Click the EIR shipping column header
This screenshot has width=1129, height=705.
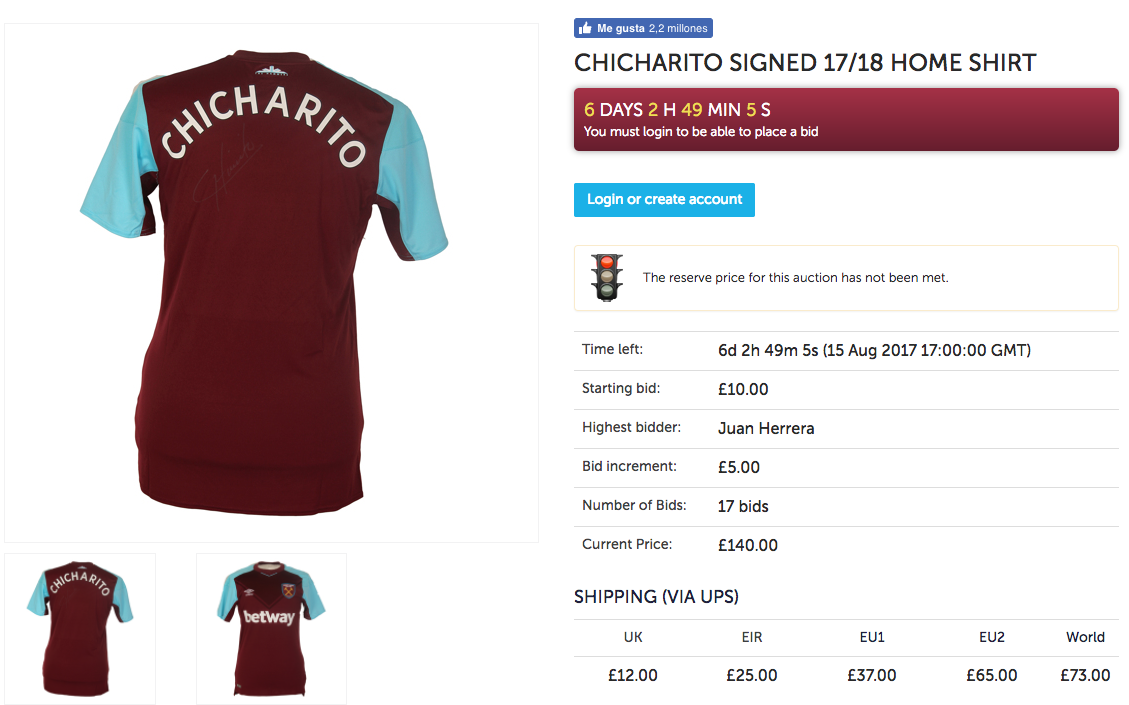coord(752,637)
